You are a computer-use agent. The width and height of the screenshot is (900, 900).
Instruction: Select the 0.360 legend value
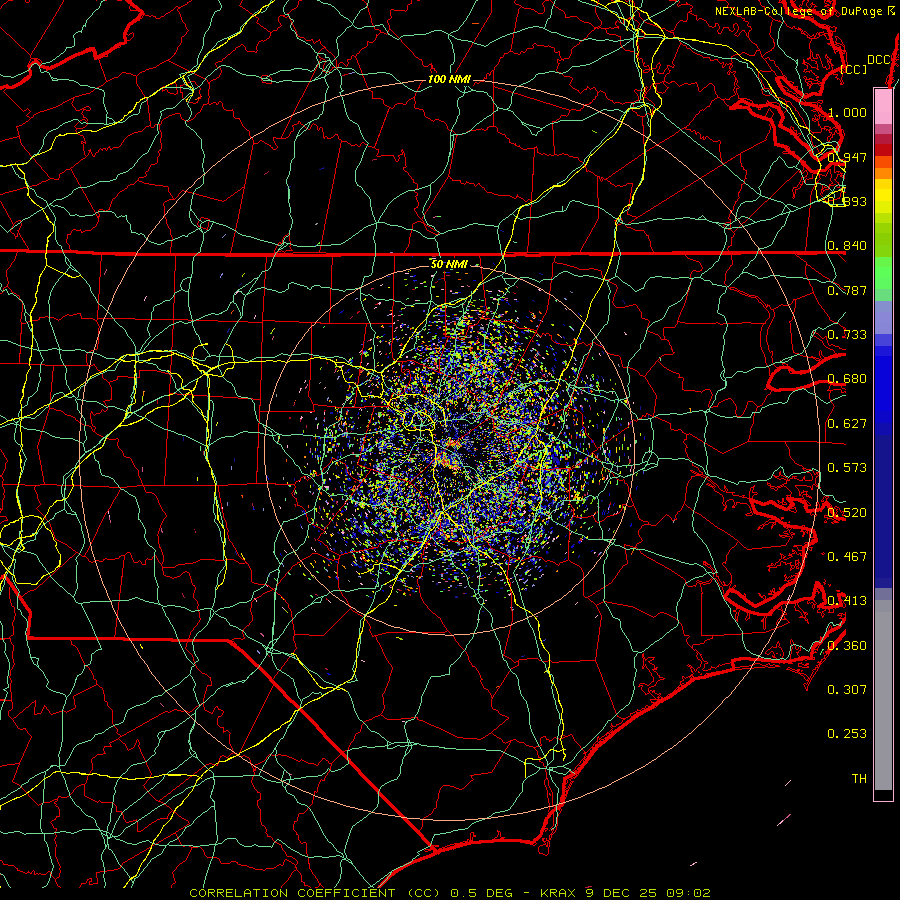click(847, 646)
